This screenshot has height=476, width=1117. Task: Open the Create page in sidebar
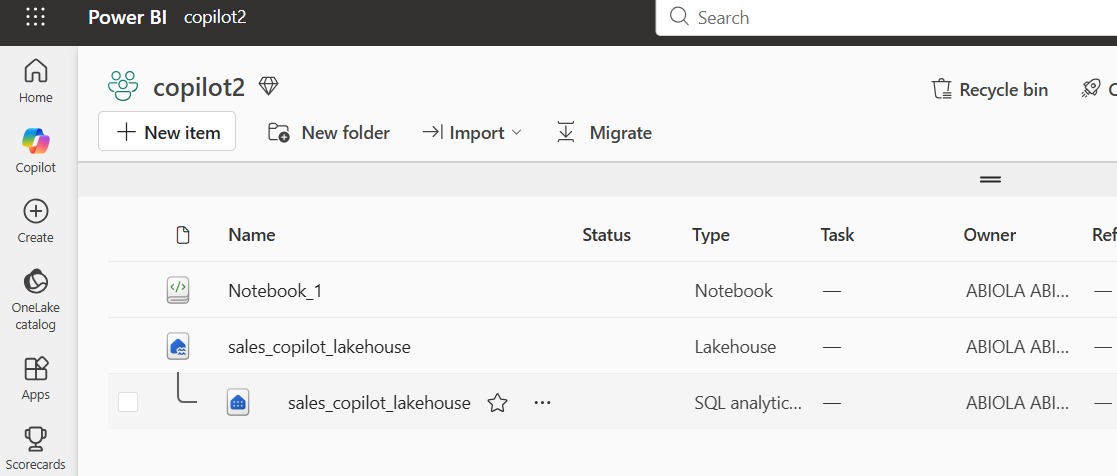click(x=36, y=222)
